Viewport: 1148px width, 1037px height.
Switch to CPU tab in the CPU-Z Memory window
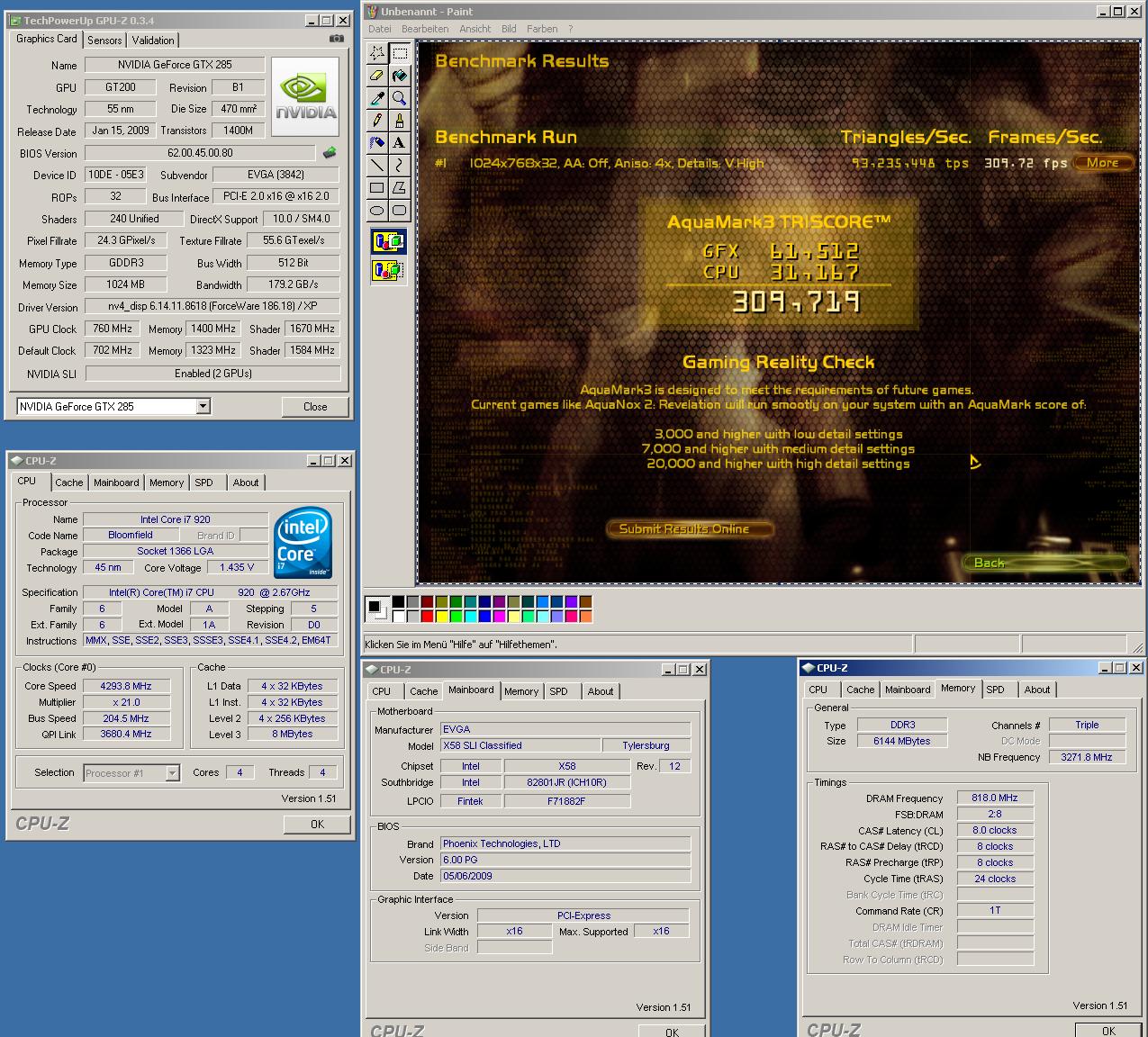818,690
